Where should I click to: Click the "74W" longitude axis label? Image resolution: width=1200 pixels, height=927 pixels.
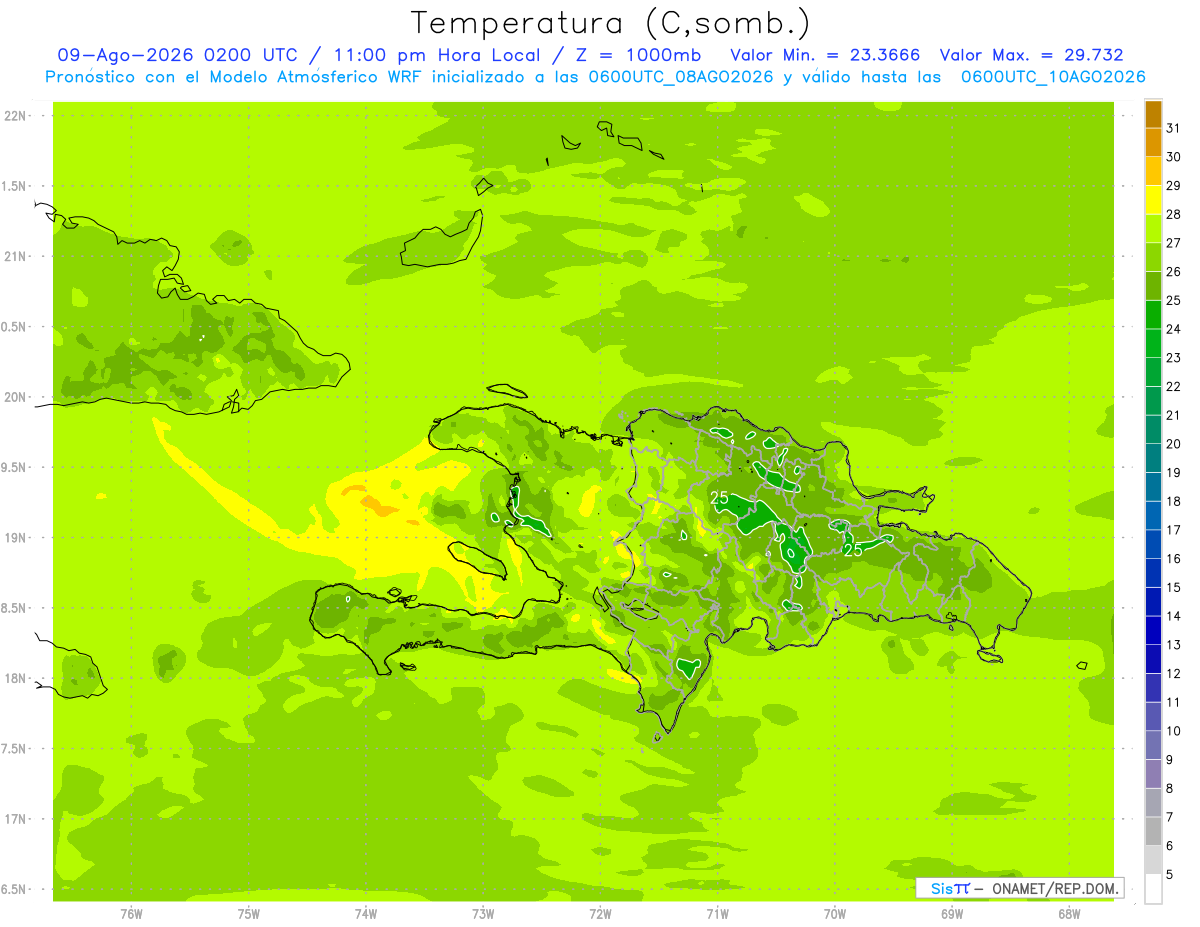(365, 914)
